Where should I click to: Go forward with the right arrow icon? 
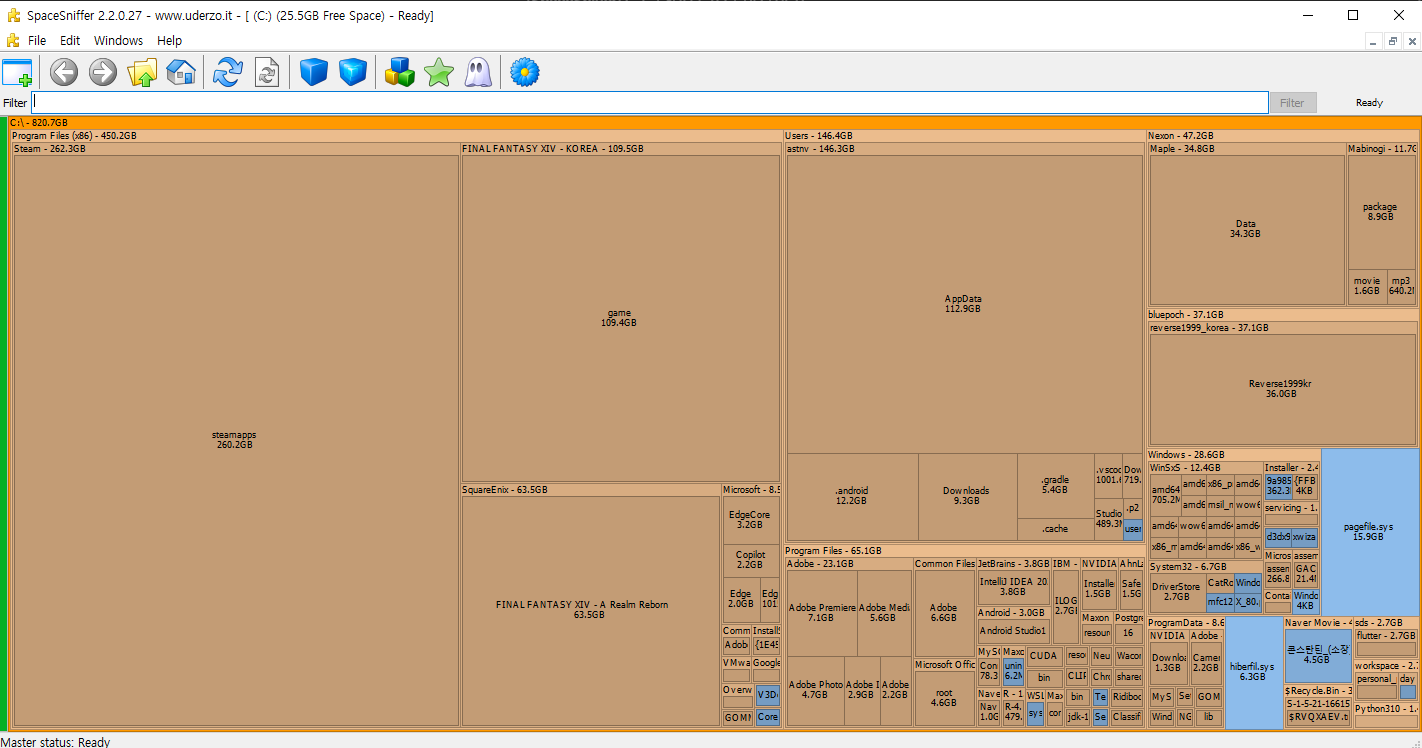click(x=103, y=72)
